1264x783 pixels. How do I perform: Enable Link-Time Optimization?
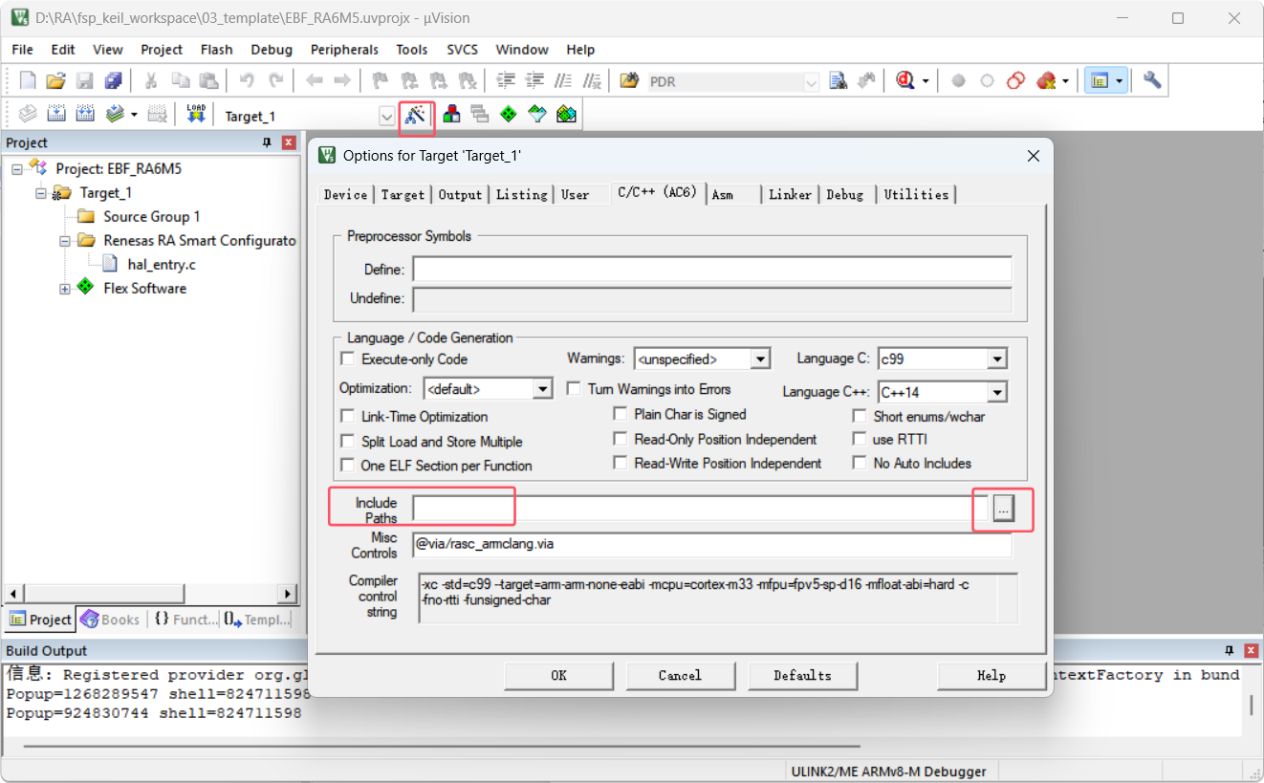point(348,416)
